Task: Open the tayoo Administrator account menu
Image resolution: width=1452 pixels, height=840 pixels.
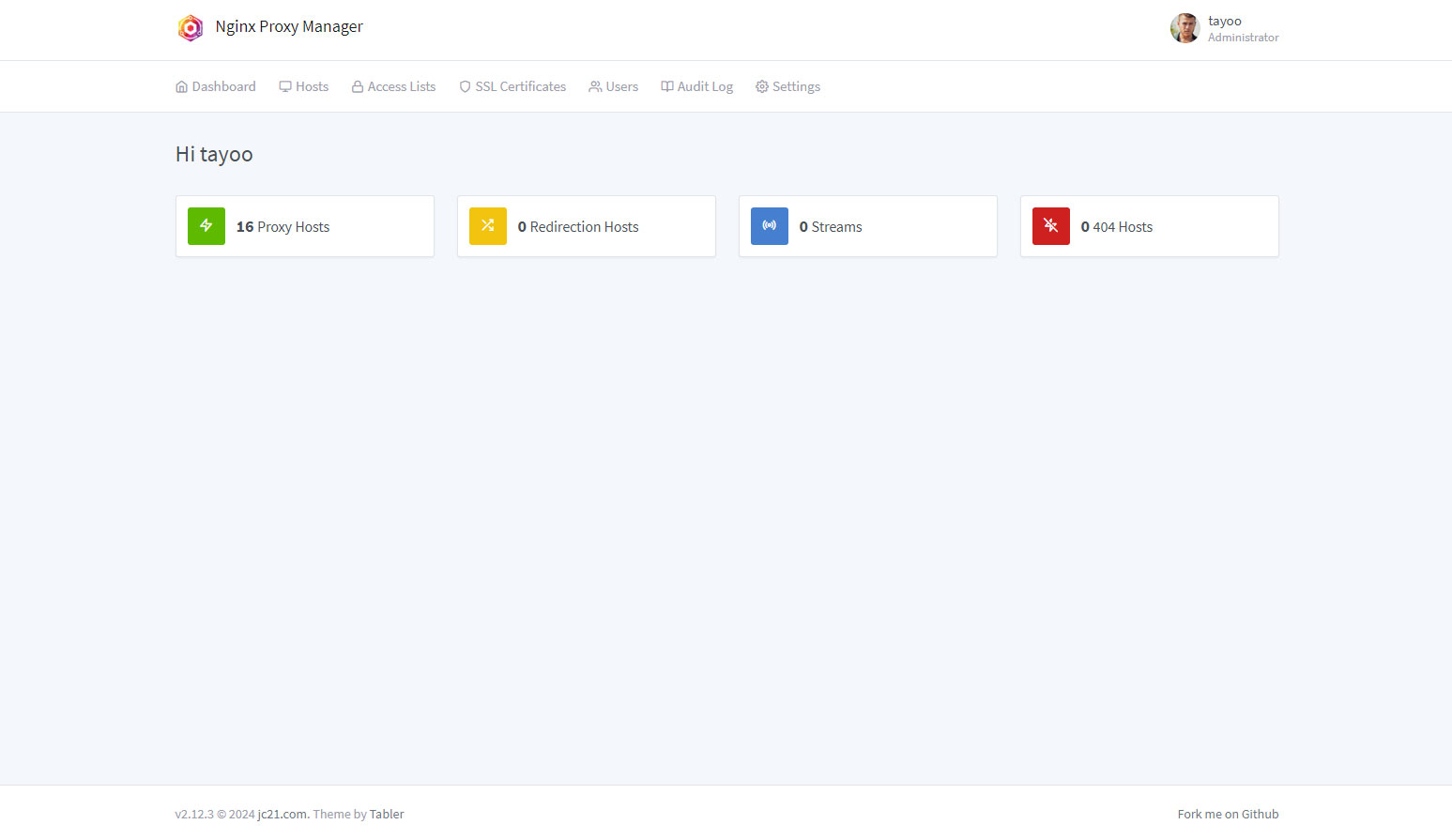Action: [1225, 28]
